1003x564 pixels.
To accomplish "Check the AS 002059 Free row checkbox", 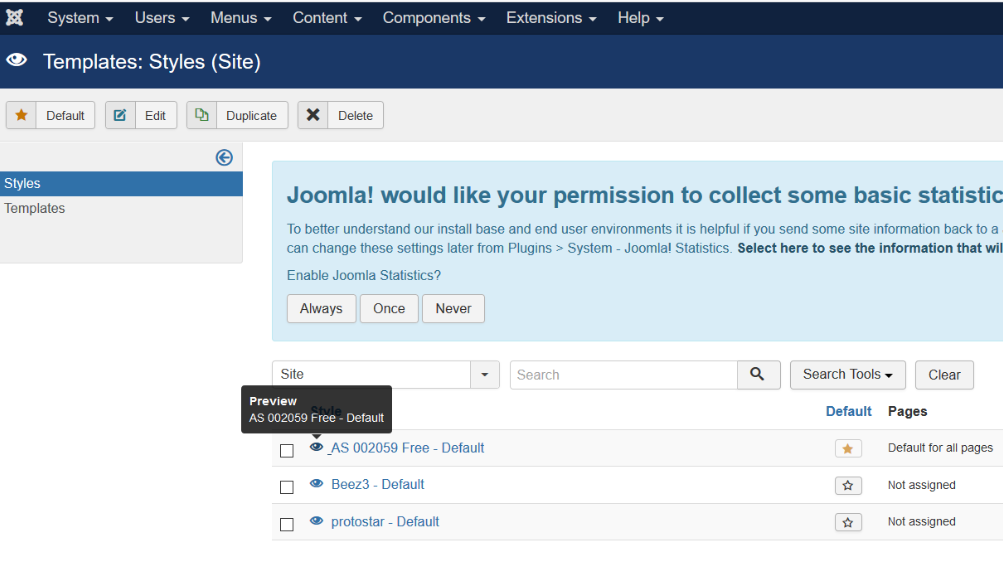I will pos(287,450).
